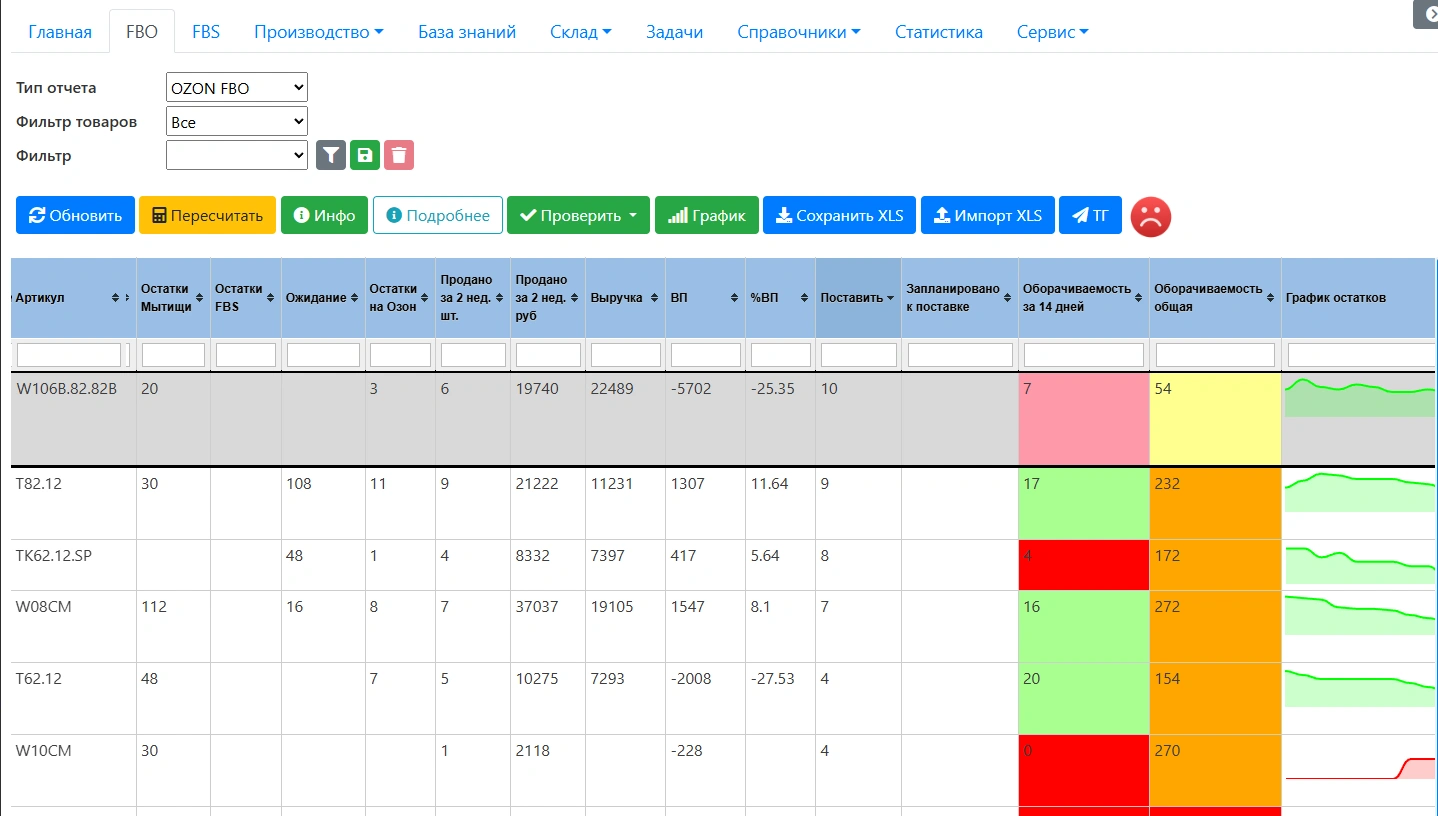
Task: Click the Подробнее button
Action: click(x=438, y=215)
